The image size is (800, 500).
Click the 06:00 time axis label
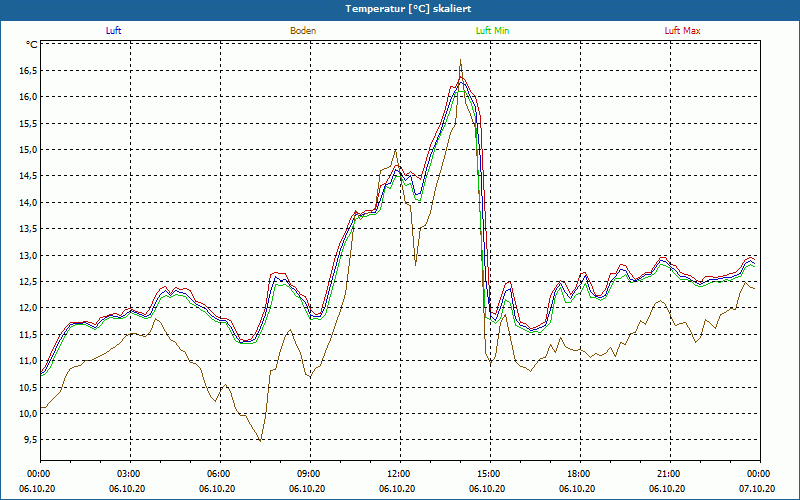point(220,474)
